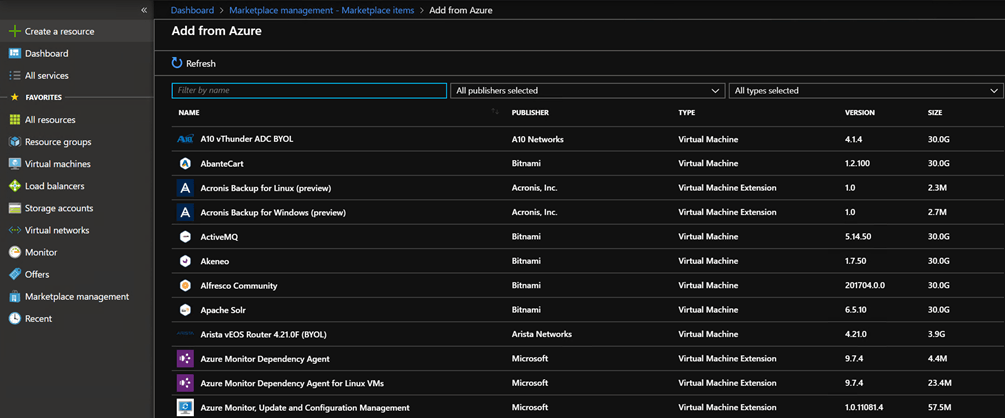Click the Monitor gauge icon
The width and height of the screenshot is (1005, 418).
click(x=15, y=253)
